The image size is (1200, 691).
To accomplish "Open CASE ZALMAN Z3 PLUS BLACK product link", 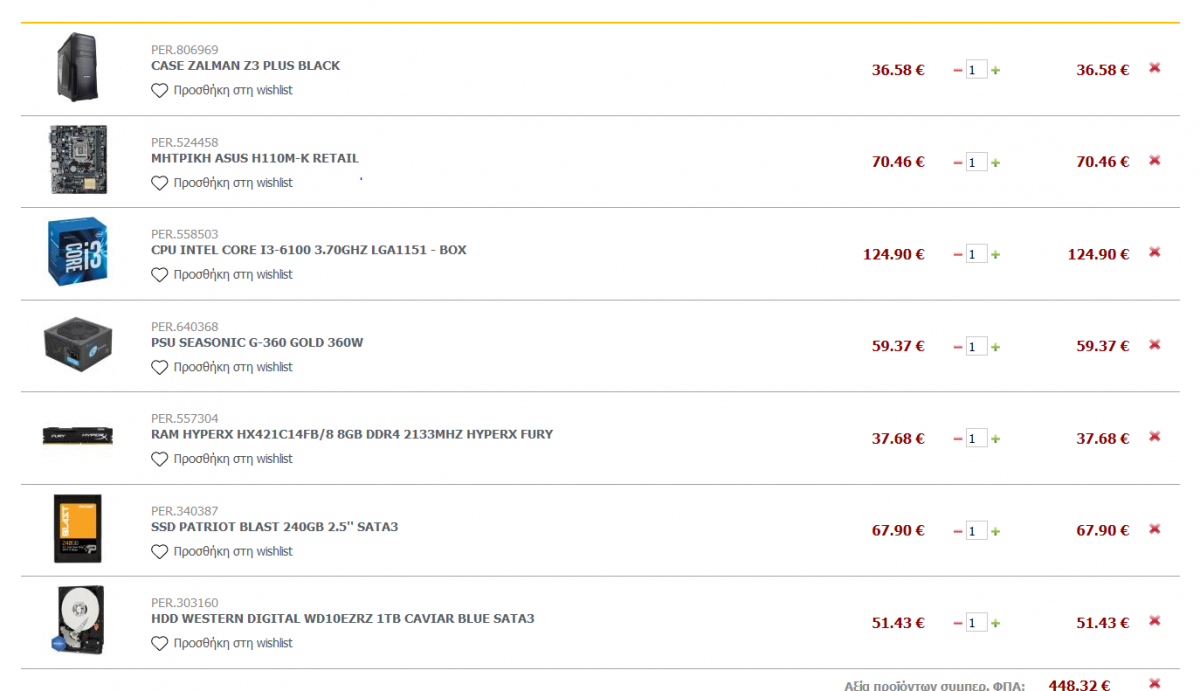I will 245,66.
